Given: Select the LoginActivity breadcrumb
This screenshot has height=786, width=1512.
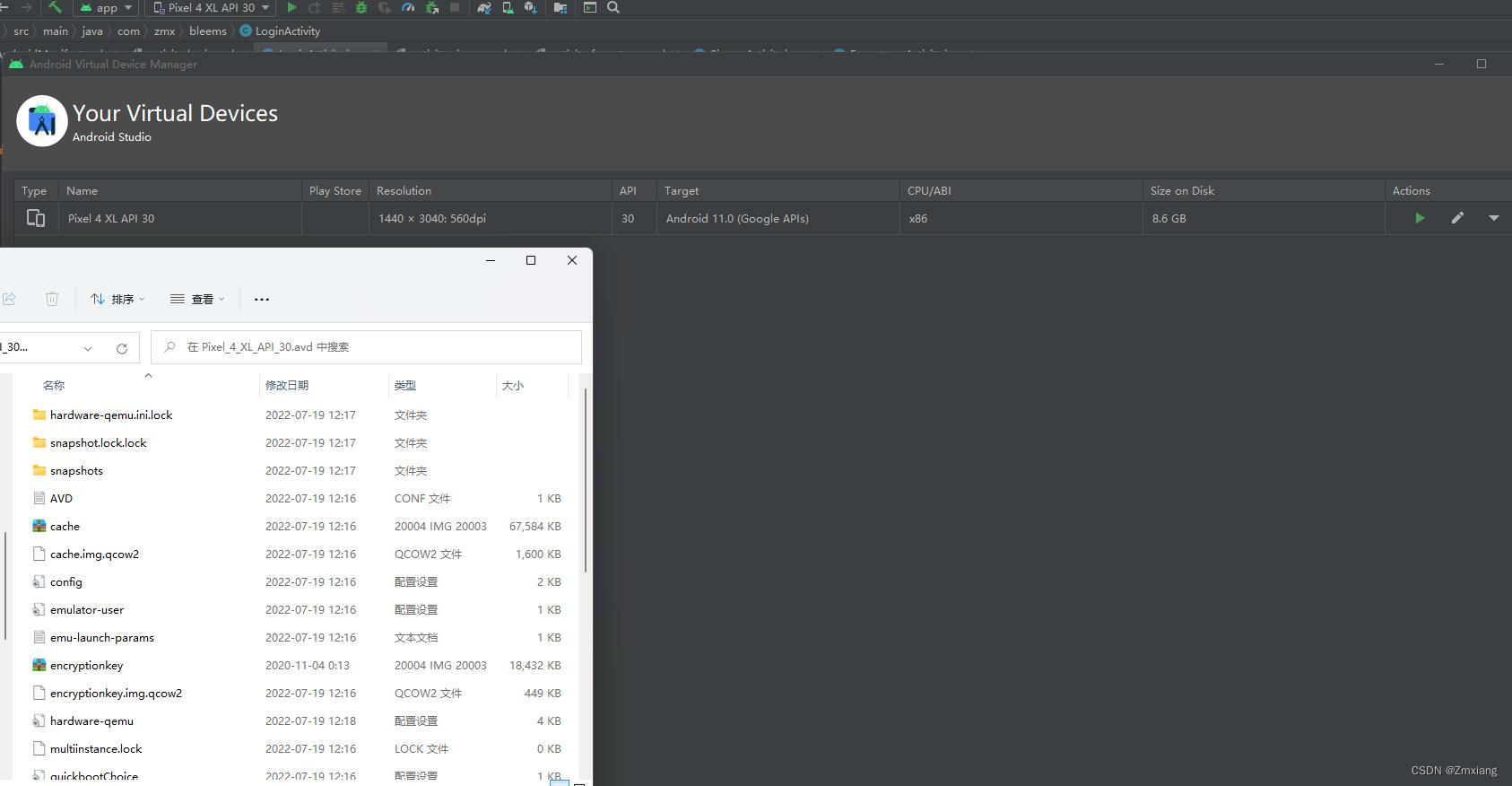Looking at the screenshot, I should (280, 31).
